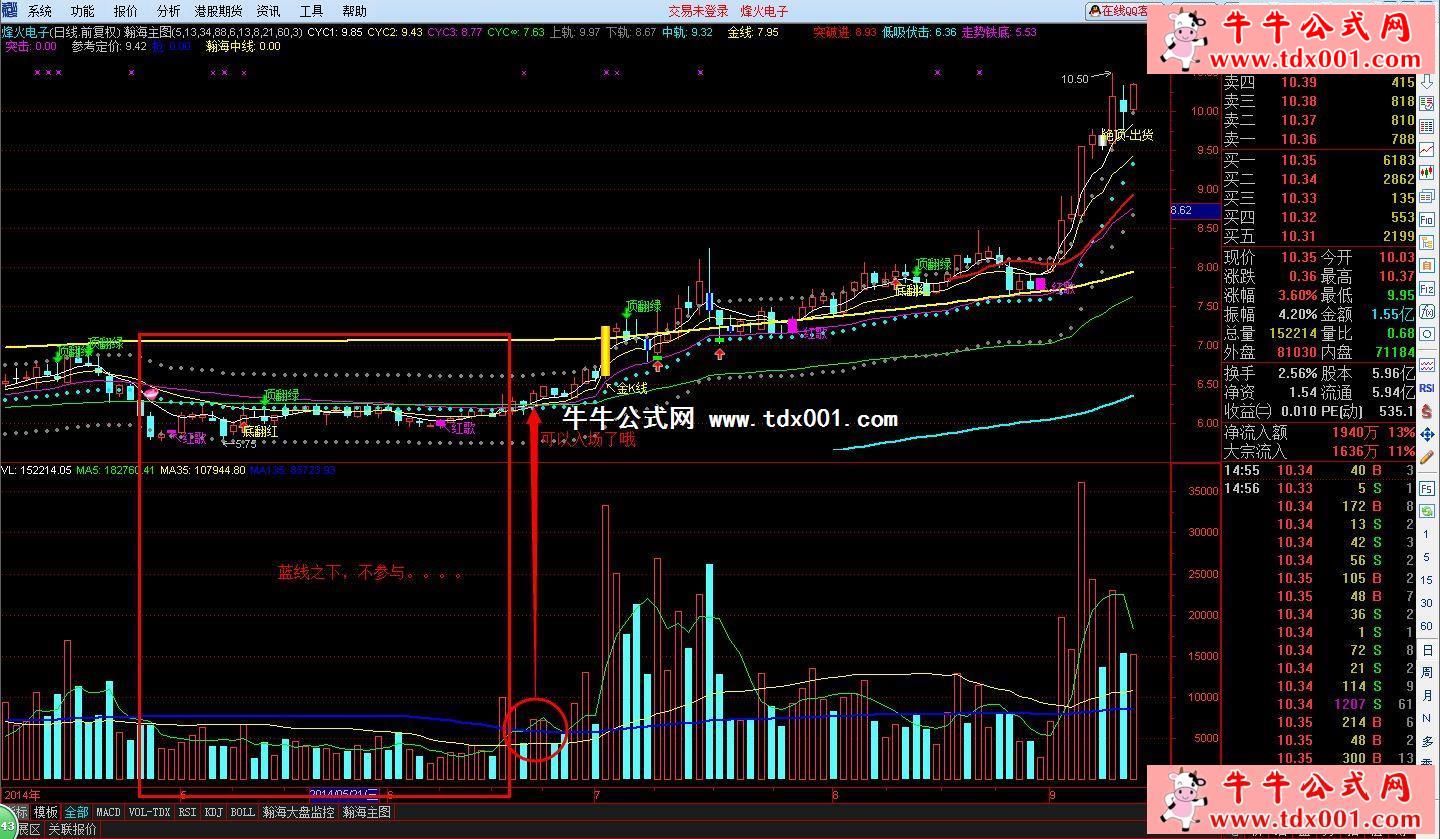Select the 60-minute period option
The width and height of the screenshot is (1440, 839).
tap(1428, 626)
